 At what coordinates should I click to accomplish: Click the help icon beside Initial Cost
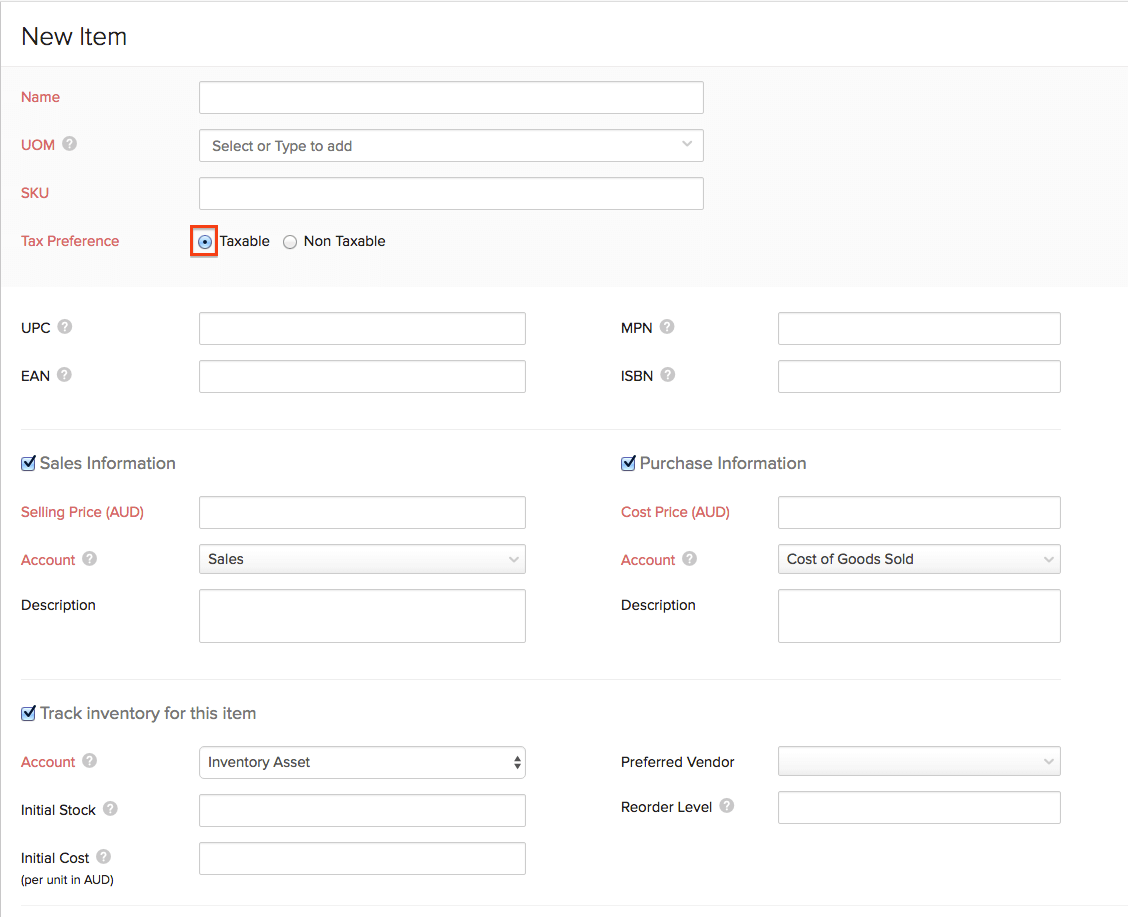[104, 857]
